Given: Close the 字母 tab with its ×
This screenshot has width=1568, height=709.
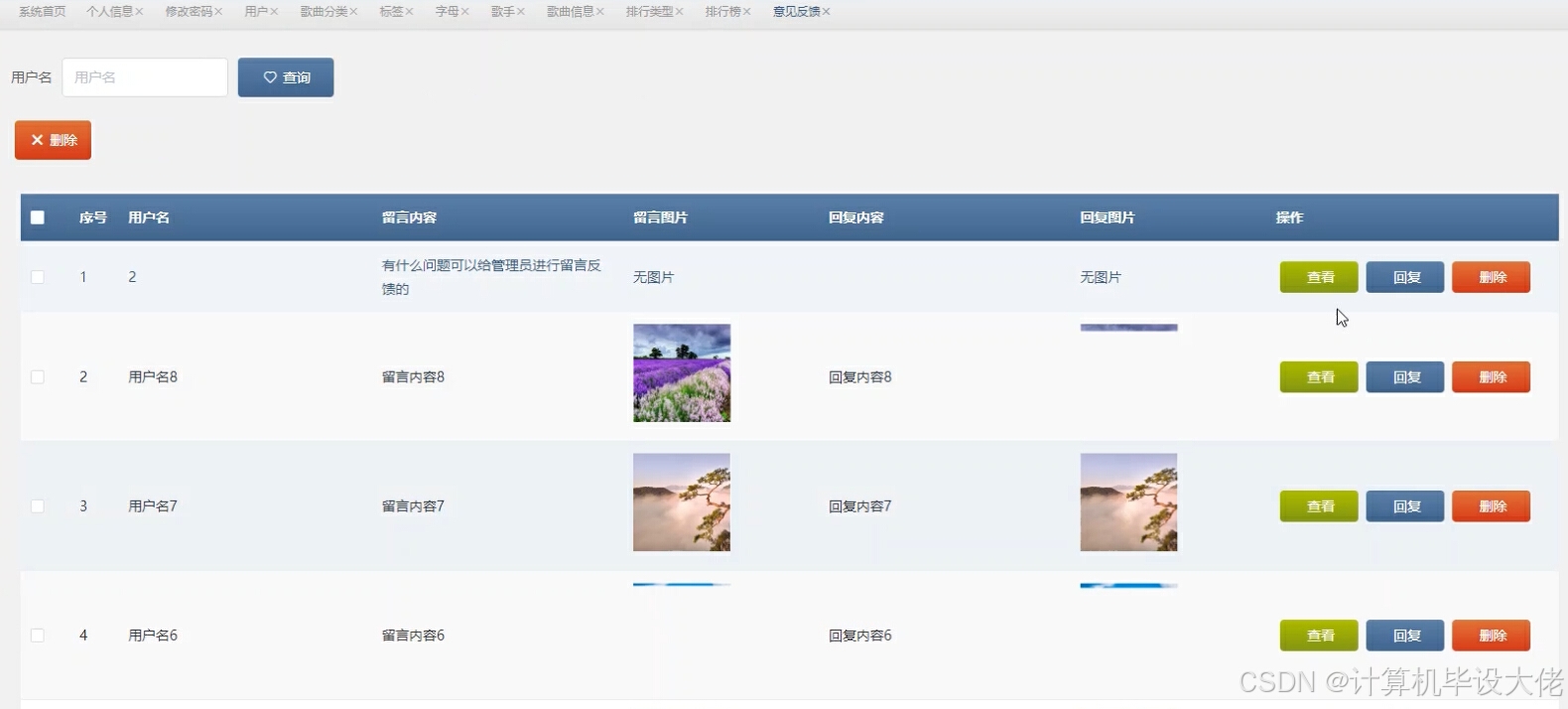Looking at the screenshot, I should [x=464, y=12].
